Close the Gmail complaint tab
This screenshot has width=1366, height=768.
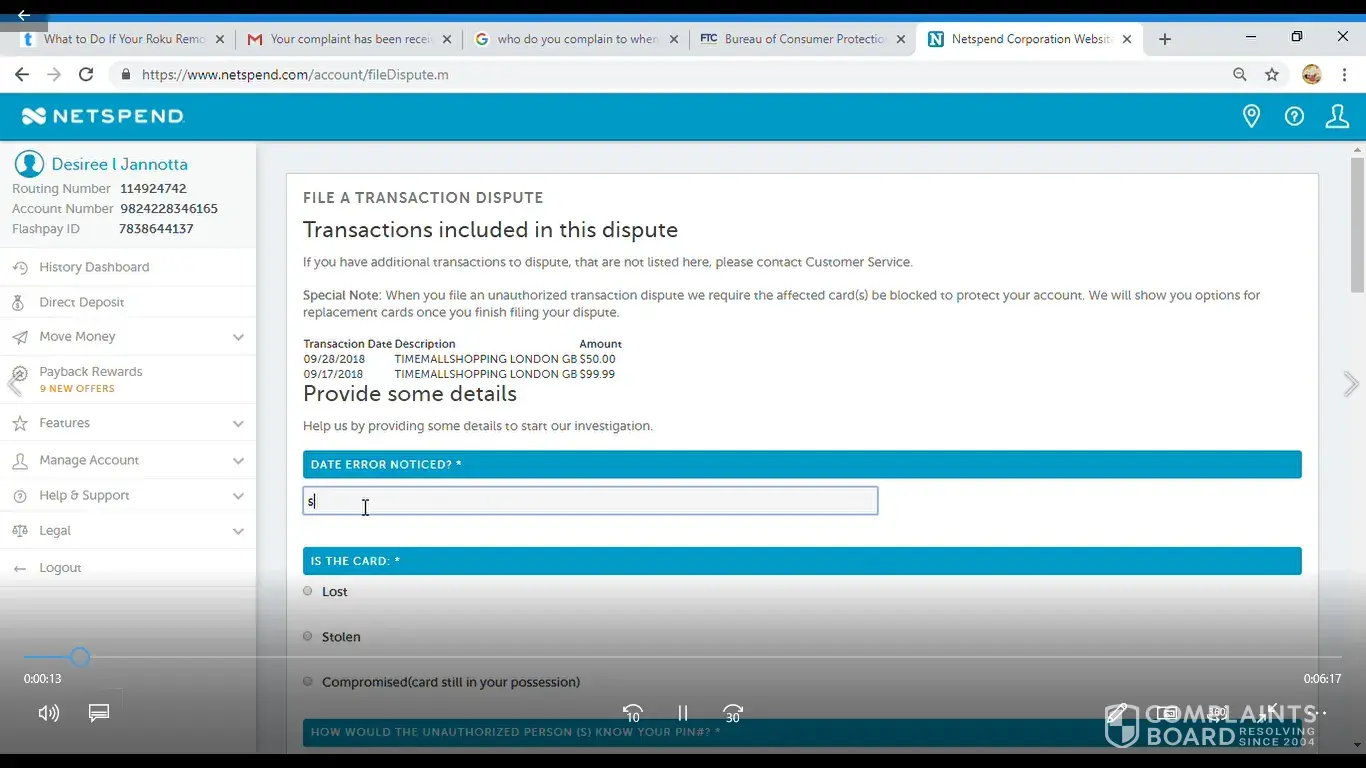(x=447, y=39)
